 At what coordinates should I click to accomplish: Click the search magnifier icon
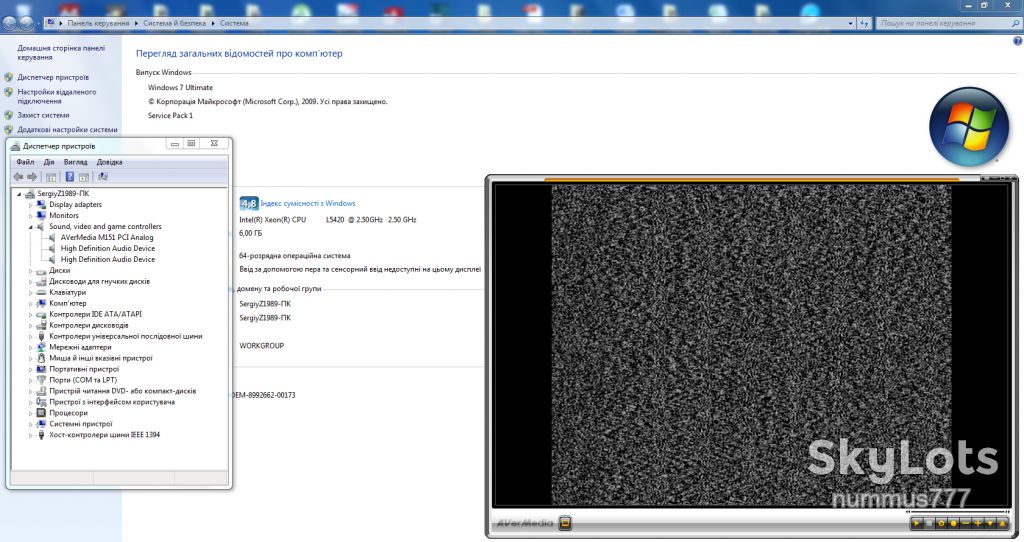(1015, 24)
